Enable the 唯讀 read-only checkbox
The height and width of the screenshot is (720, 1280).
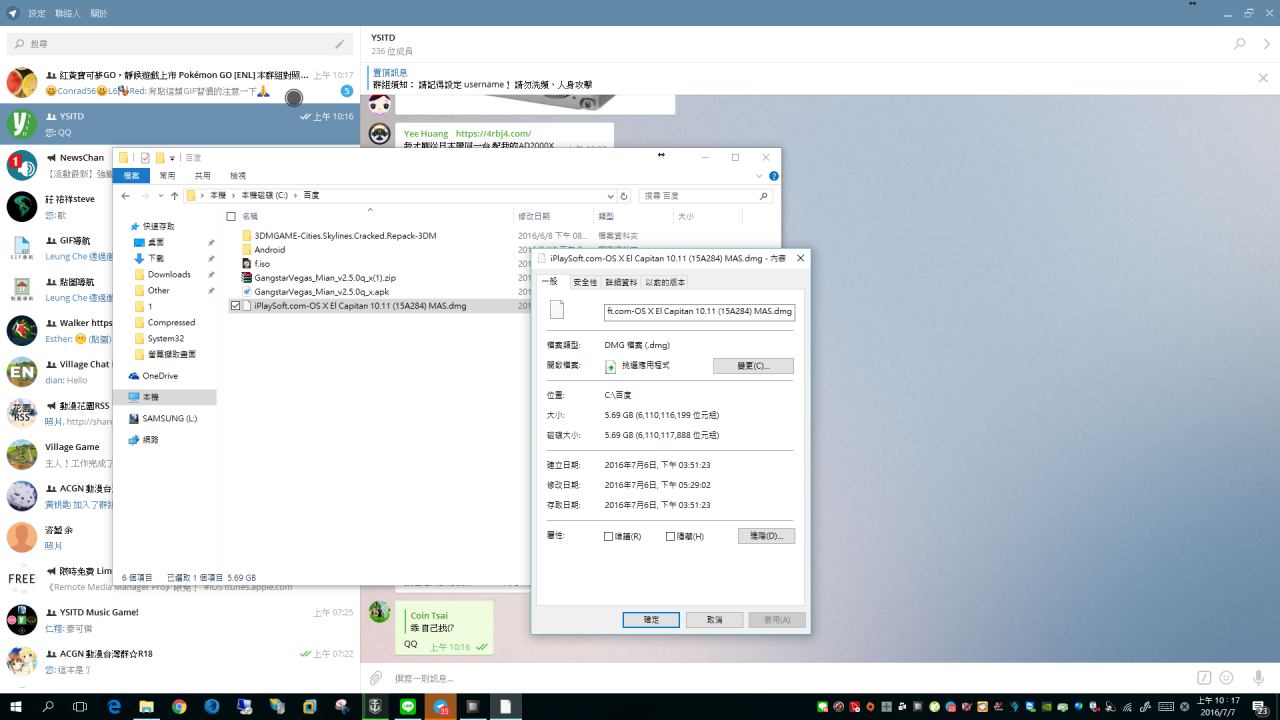click(x=609, y=537)
